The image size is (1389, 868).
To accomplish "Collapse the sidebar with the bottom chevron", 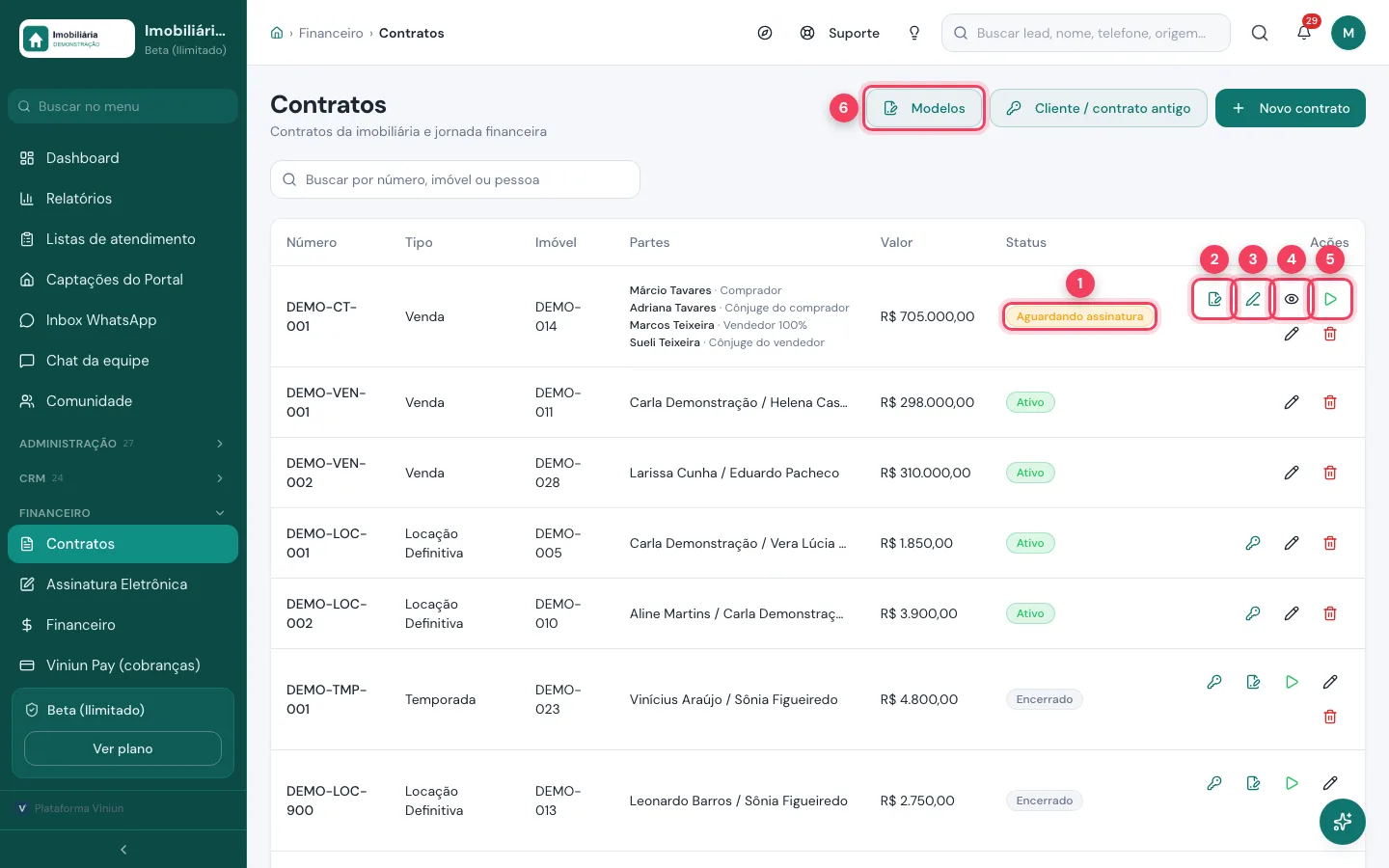I will click(x=123, y=850).
